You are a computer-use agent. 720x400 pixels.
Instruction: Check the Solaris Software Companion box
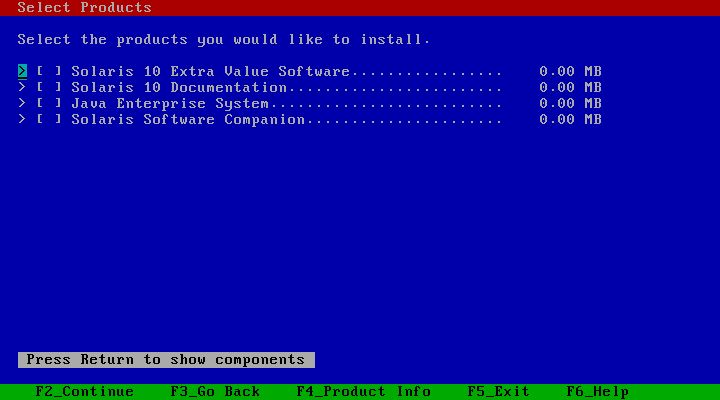[x=49, y=119]
